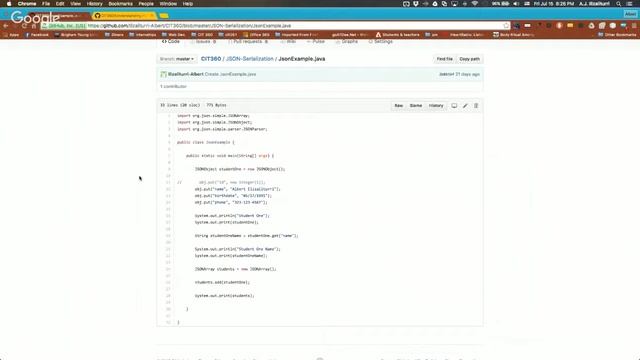Open the Raw file view
Viewport: 640px width, 360px height.
tap(398, 106)
